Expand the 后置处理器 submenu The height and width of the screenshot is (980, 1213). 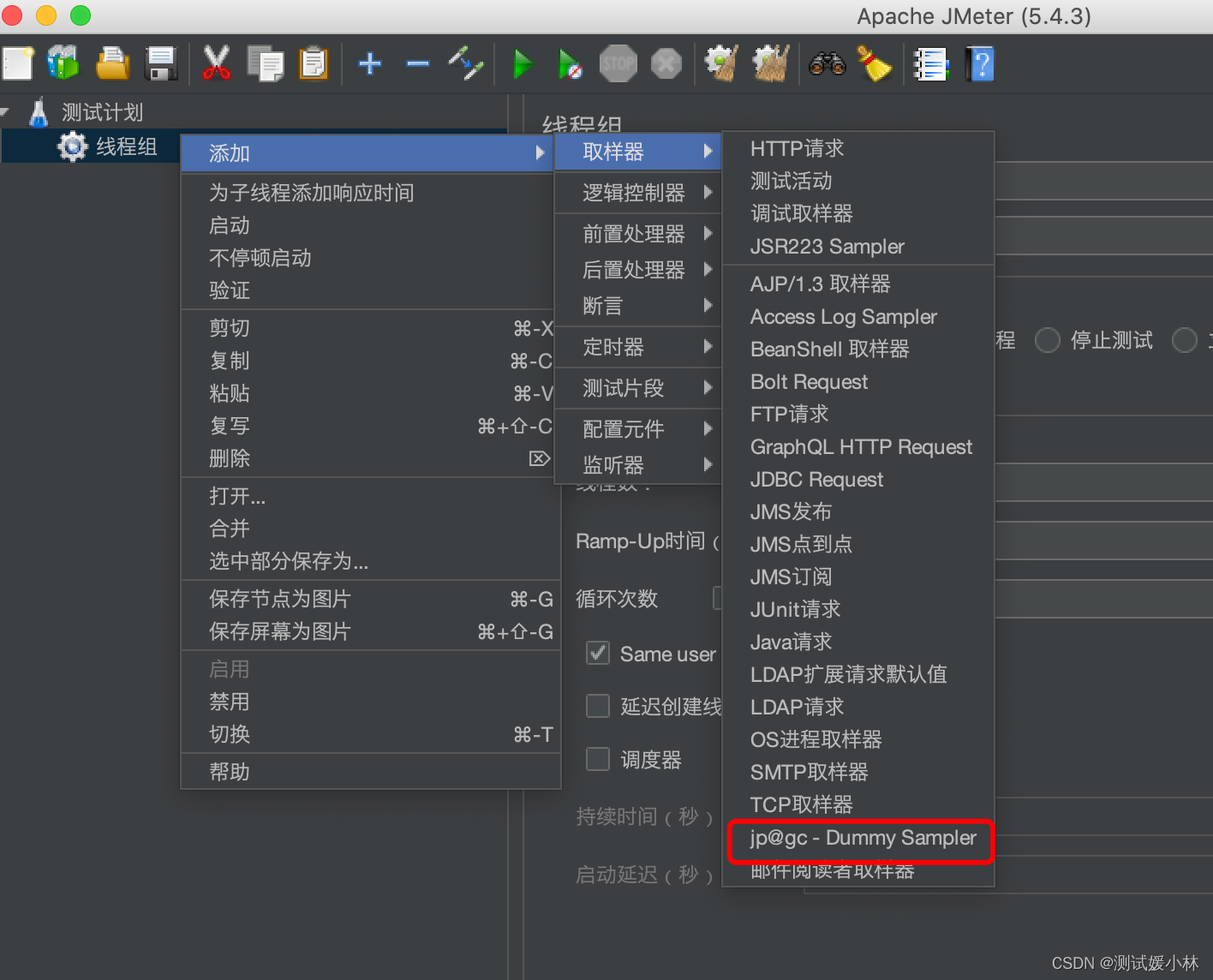tap(638, 270)
